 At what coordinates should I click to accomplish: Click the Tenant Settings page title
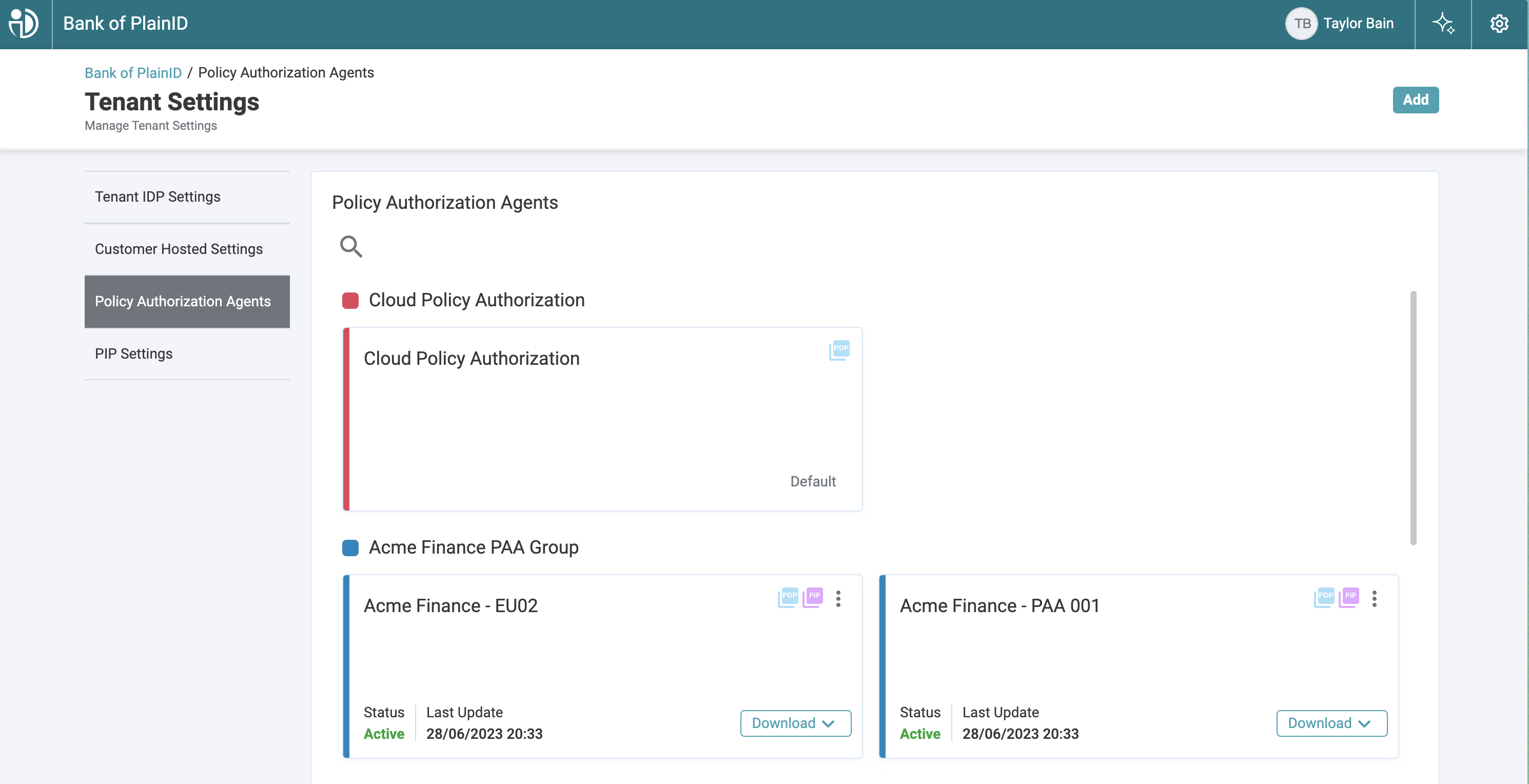172,102
